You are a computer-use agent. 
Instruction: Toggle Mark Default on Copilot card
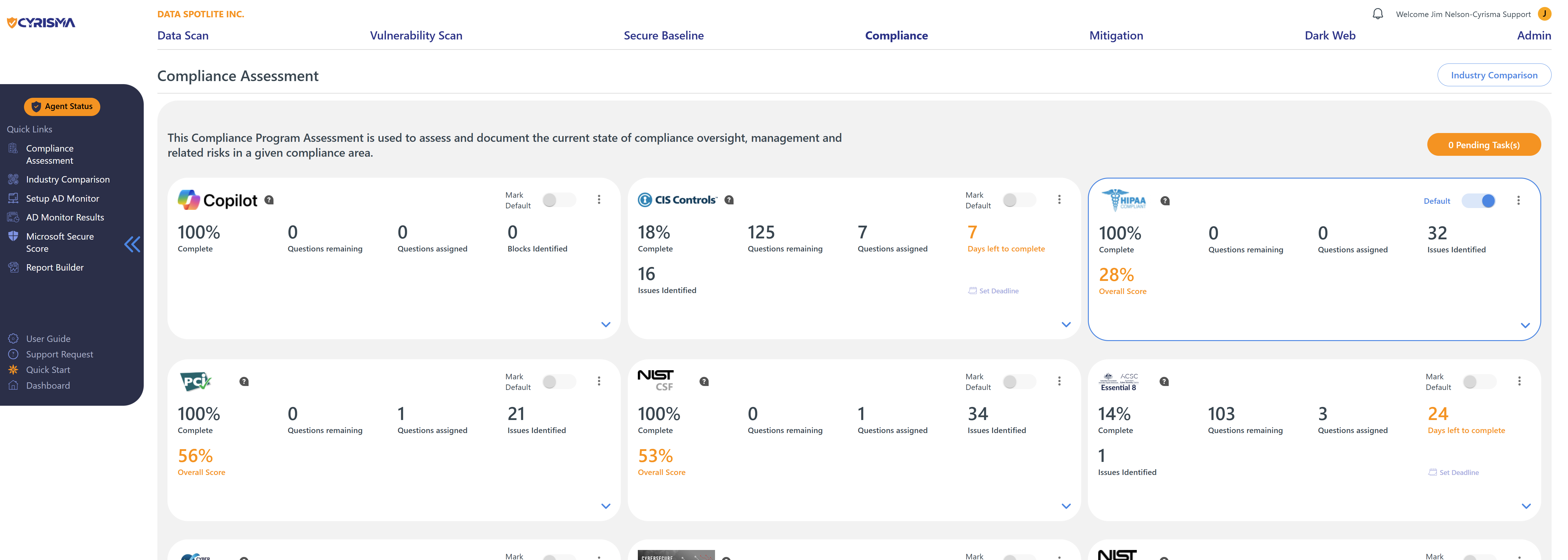pos(559,200)
